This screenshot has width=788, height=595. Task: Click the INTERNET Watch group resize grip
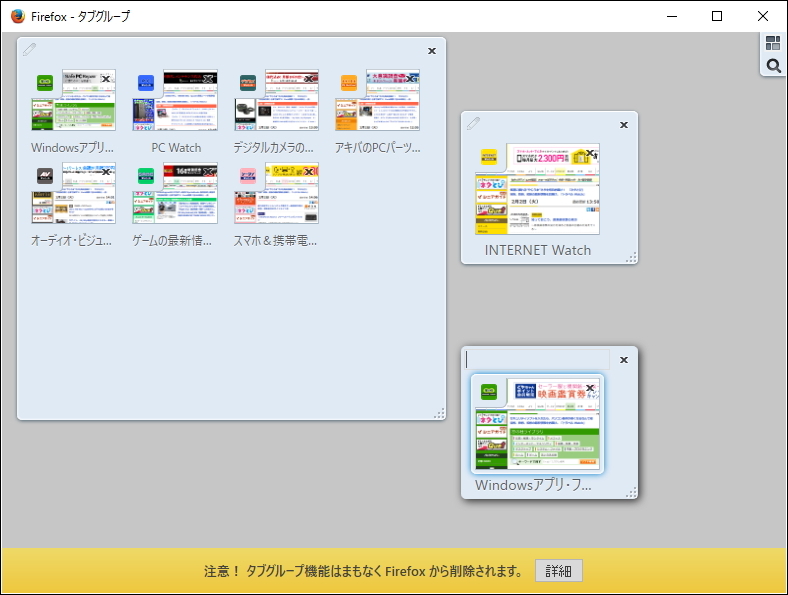[x=631, y=257]
